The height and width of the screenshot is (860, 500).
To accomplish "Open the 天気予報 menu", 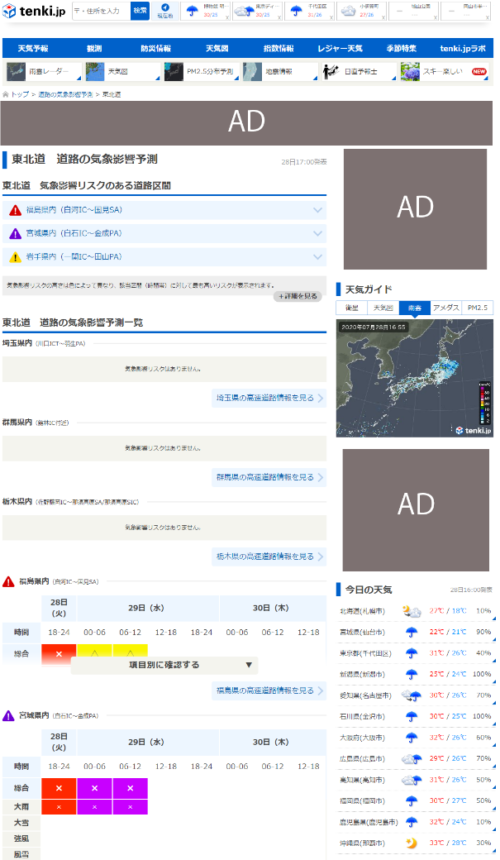I will tap(33, 48).
